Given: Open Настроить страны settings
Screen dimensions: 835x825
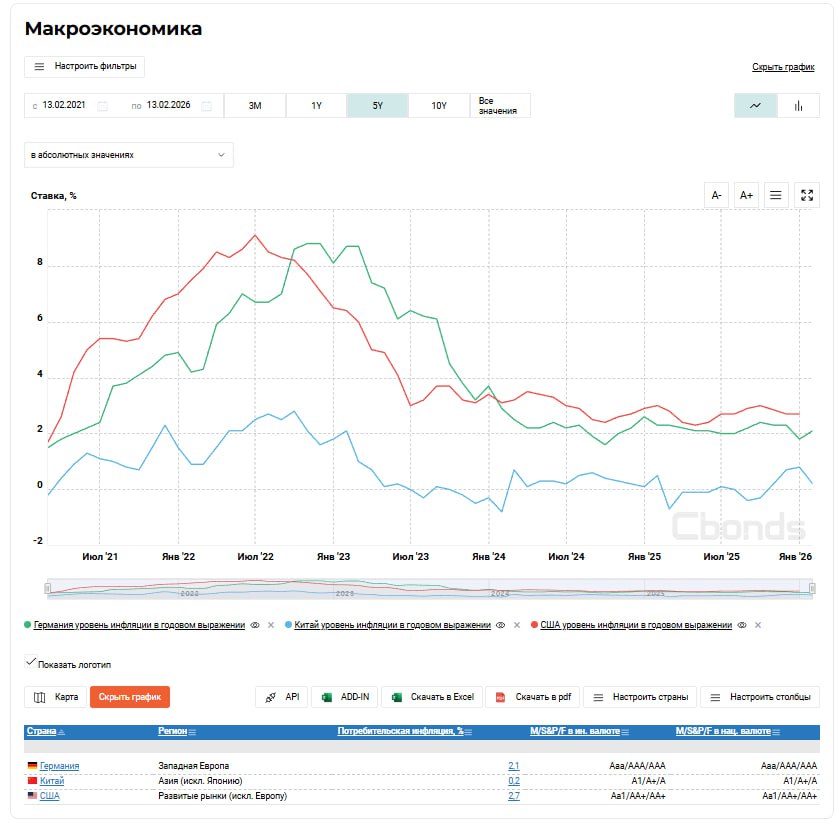Looking at the screenshot, I should 638,697.
